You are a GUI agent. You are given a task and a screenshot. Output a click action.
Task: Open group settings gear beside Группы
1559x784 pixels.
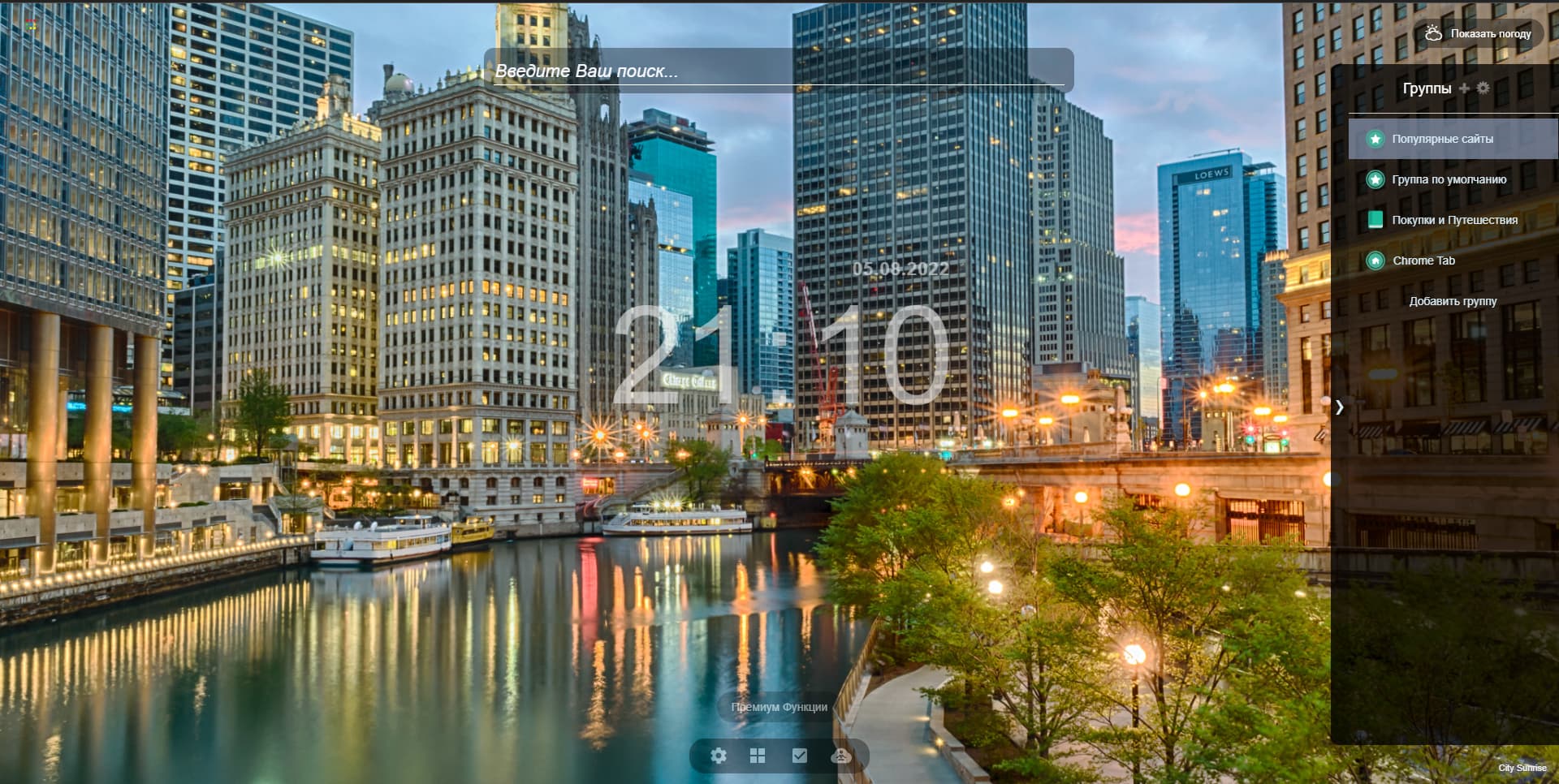point(1483,88)
